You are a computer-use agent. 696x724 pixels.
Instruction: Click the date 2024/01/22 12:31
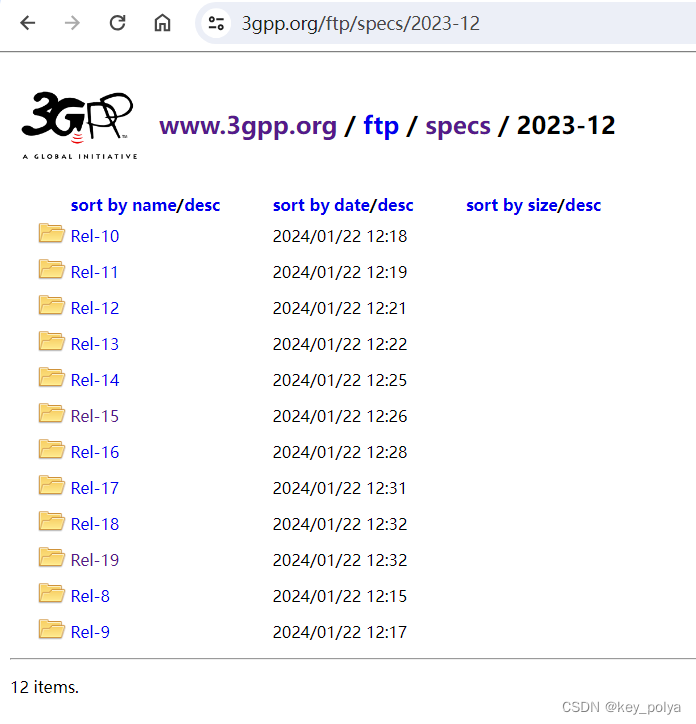pos(340,489)
